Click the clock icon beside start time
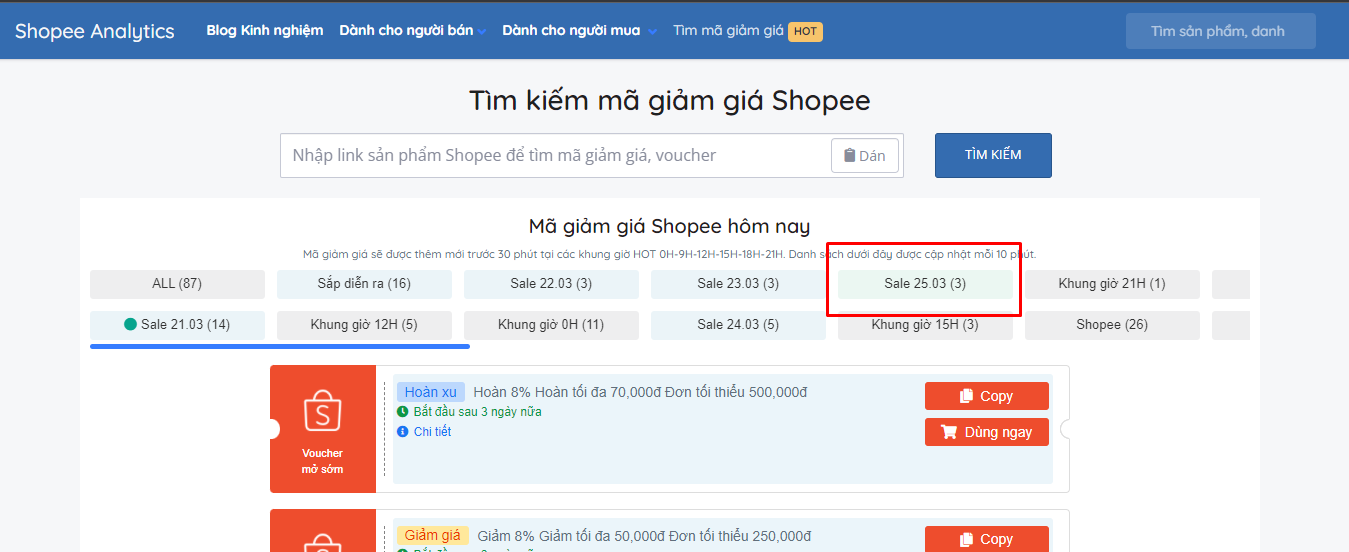This screenshot has height=552, width=1349. (x=403, y=412)
